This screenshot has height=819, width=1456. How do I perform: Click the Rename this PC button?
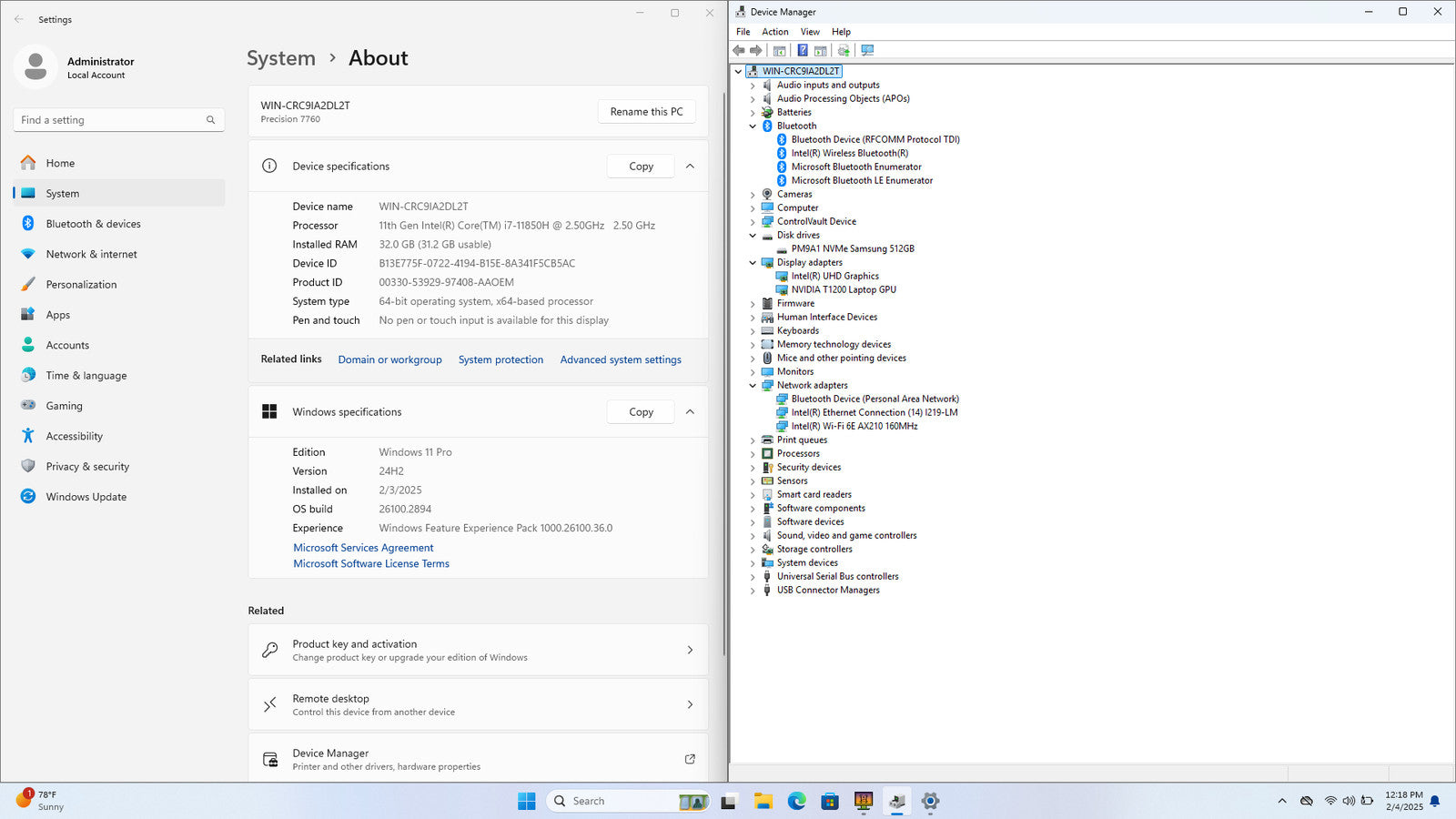tap(646, 112)
